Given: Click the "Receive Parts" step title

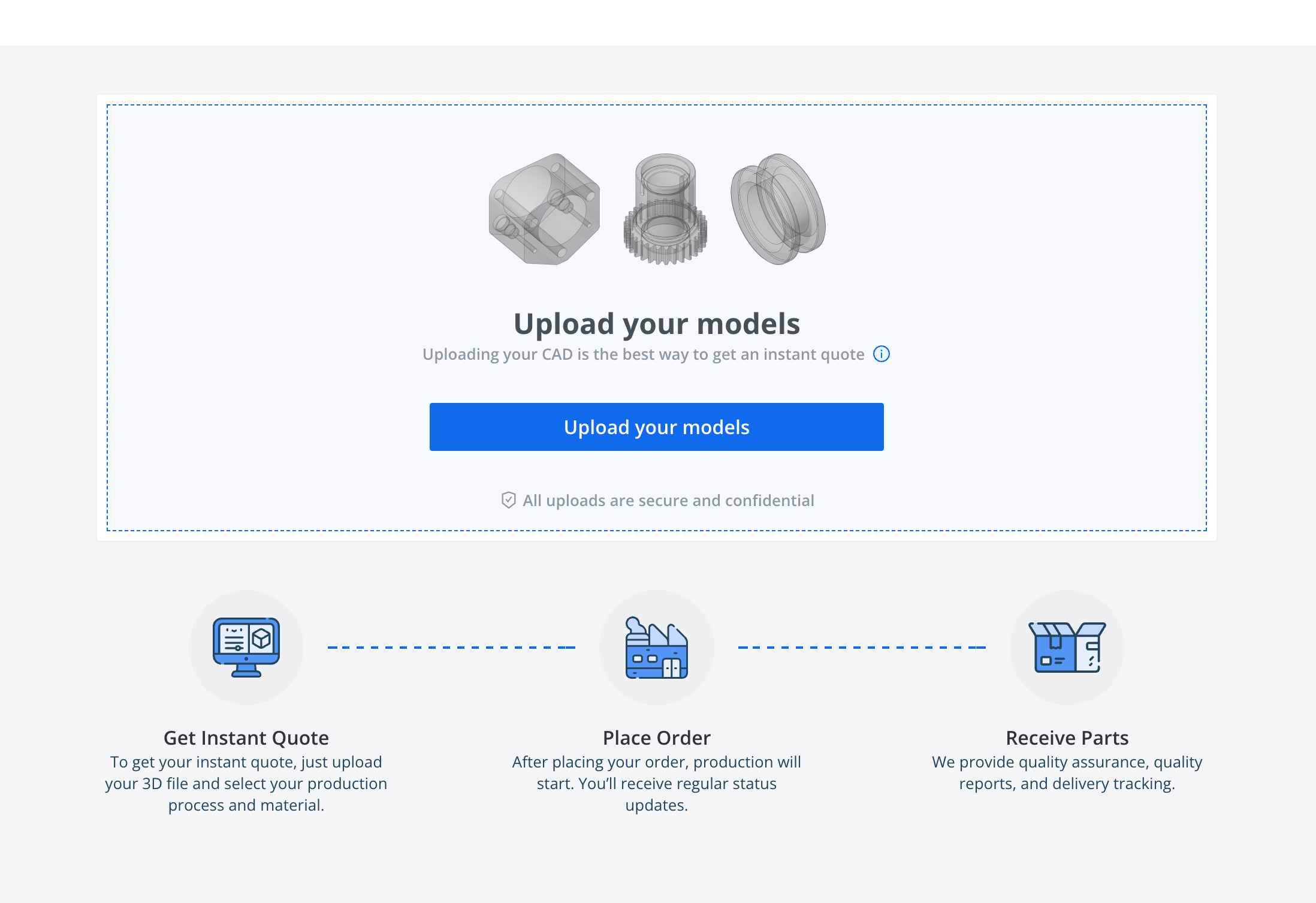Looking at the screenshot, I should click(x=1067, y=738).
